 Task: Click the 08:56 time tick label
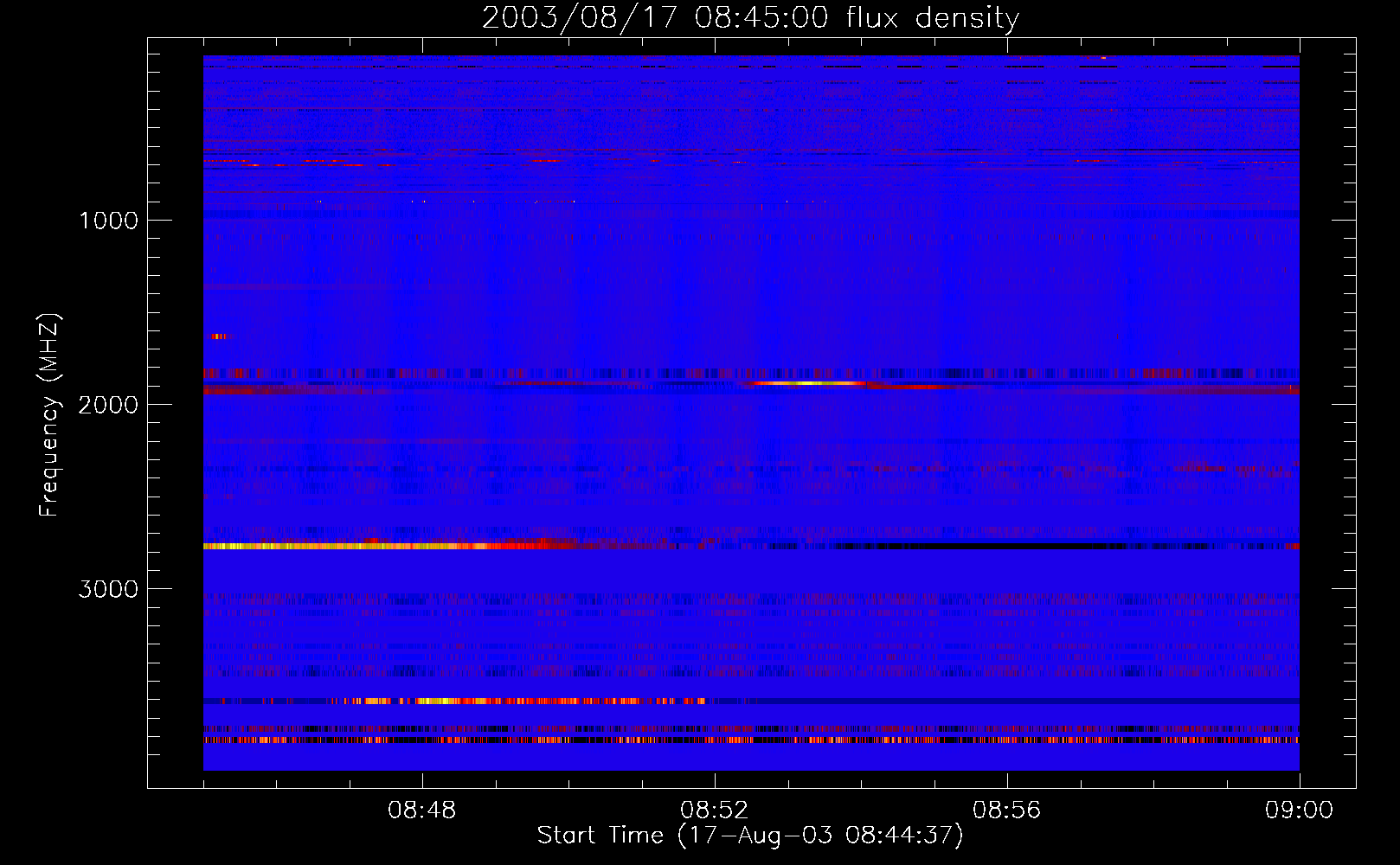[1006, 811]
